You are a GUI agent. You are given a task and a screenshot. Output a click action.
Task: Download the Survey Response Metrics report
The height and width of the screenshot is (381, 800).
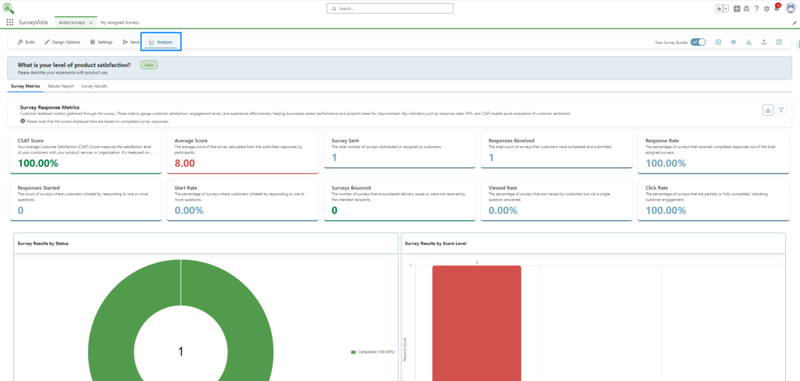[x=768, y=110]
